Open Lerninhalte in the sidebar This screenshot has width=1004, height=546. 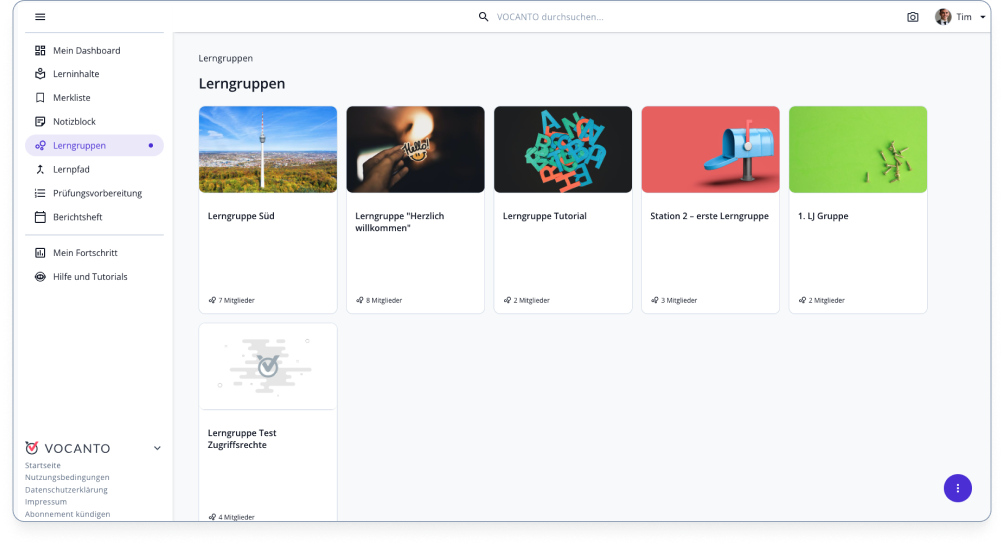coord(76,74)
